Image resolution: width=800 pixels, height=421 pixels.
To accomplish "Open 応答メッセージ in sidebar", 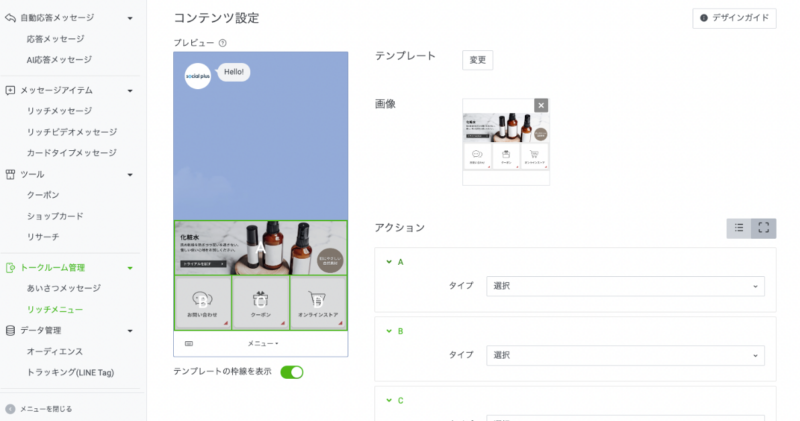I will coord(56,39).
